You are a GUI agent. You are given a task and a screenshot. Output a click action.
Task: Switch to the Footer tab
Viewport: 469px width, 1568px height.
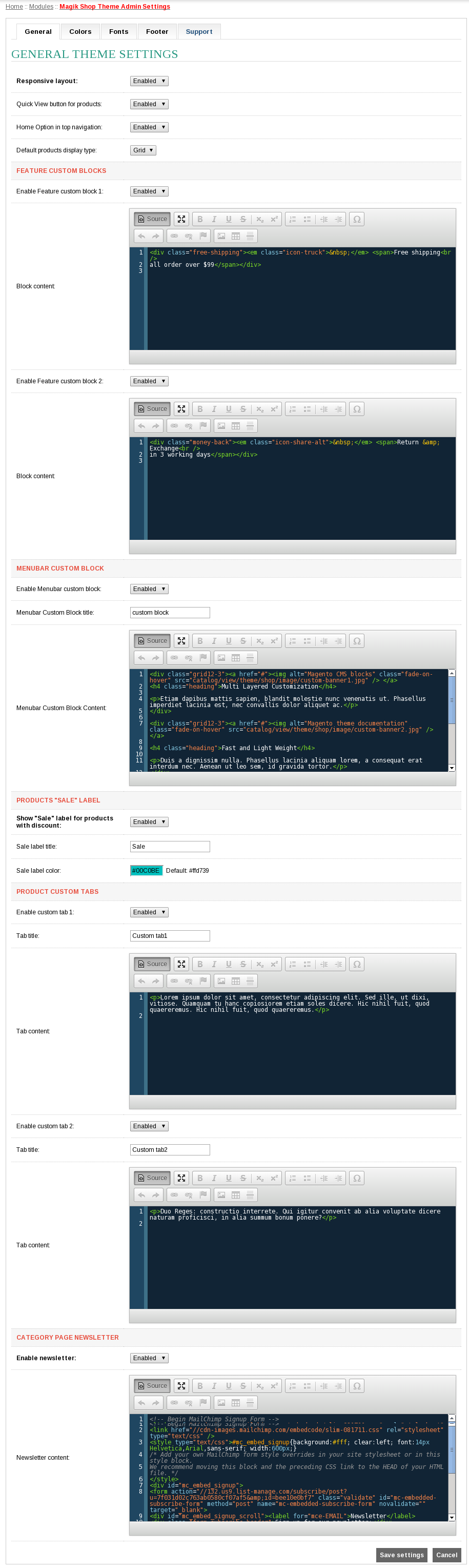click(157, 32)
